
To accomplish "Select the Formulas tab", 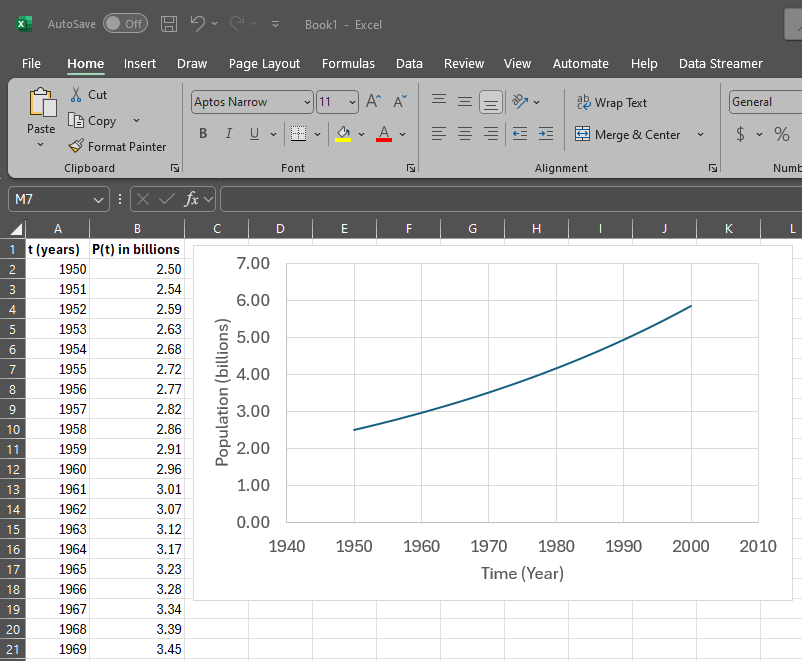I will [x=348, y=63].
